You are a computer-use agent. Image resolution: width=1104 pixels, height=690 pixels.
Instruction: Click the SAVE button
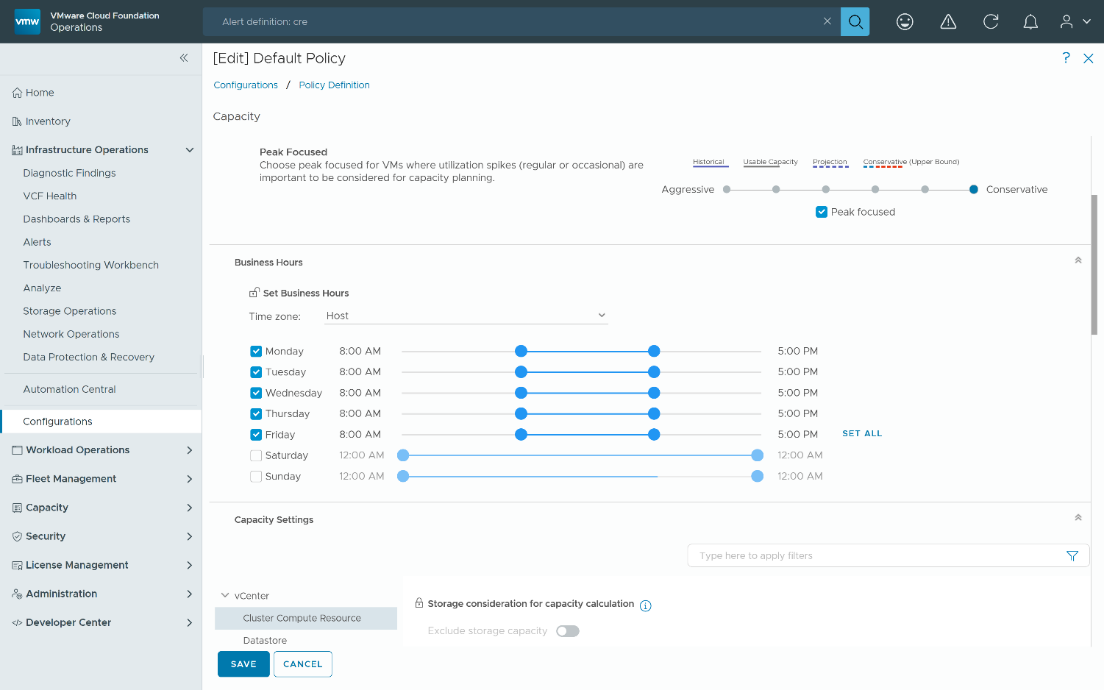(x=243, y=664)
